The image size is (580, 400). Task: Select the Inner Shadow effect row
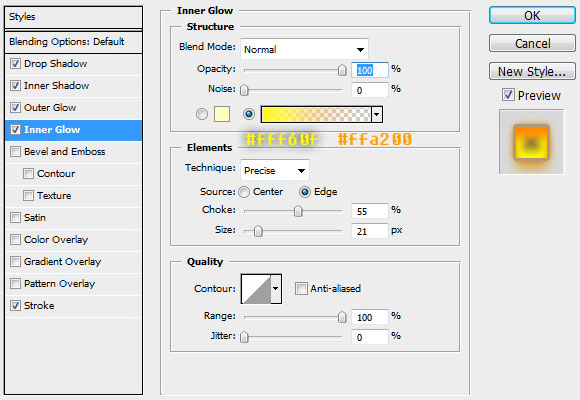point(73,85)
